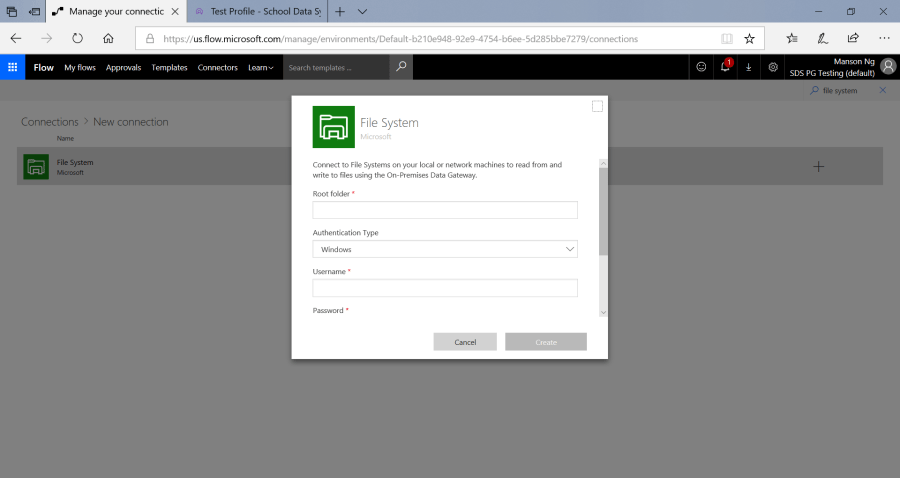The image size is (900, 478).
Task: Cancel the new connection dialog
Action: coord(465,342)
